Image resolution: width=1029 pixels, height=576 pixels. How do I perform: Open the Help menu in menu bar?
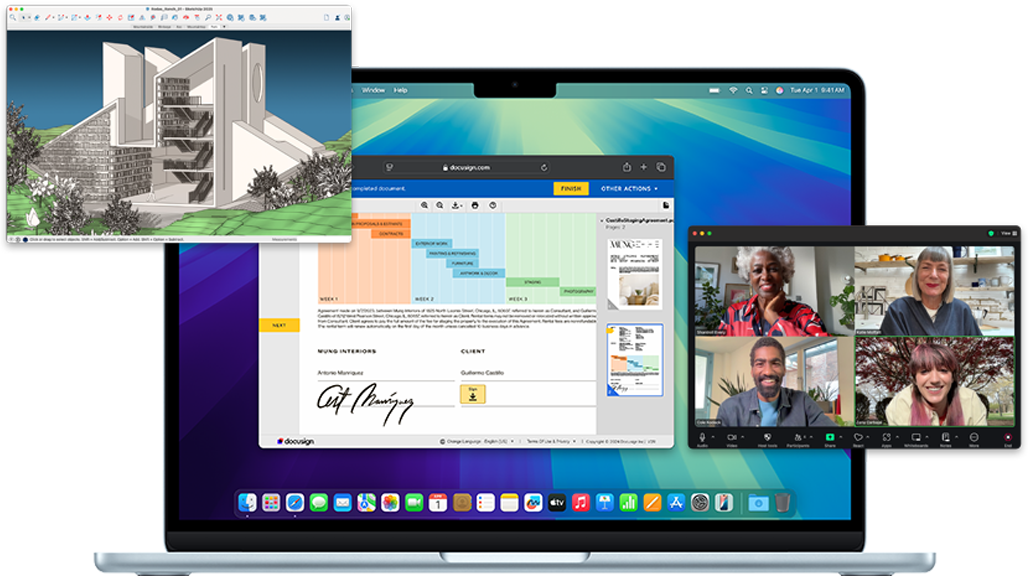click(400, 90)
